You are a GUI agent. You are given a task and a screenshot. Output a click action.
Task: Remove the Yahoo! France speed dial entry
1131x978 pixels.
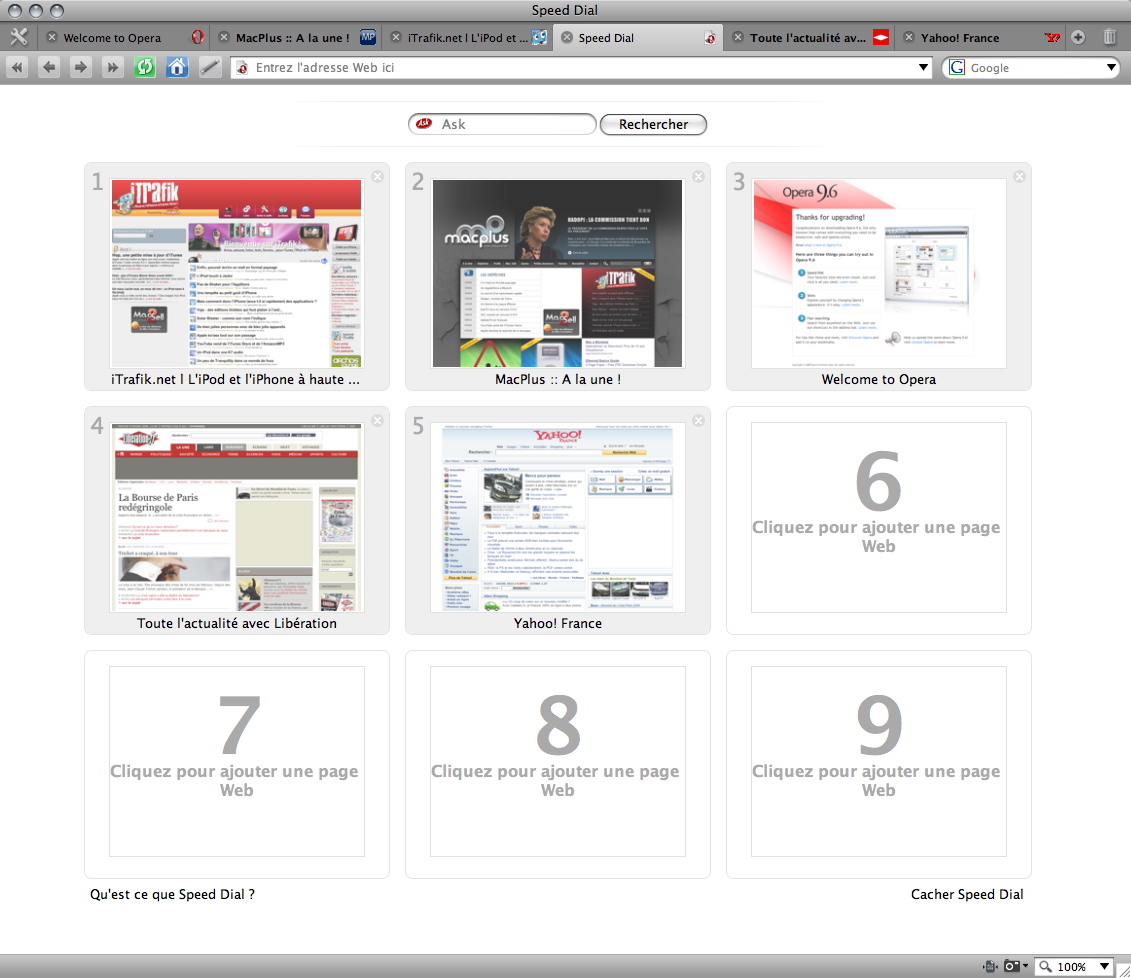click(698, 420)
